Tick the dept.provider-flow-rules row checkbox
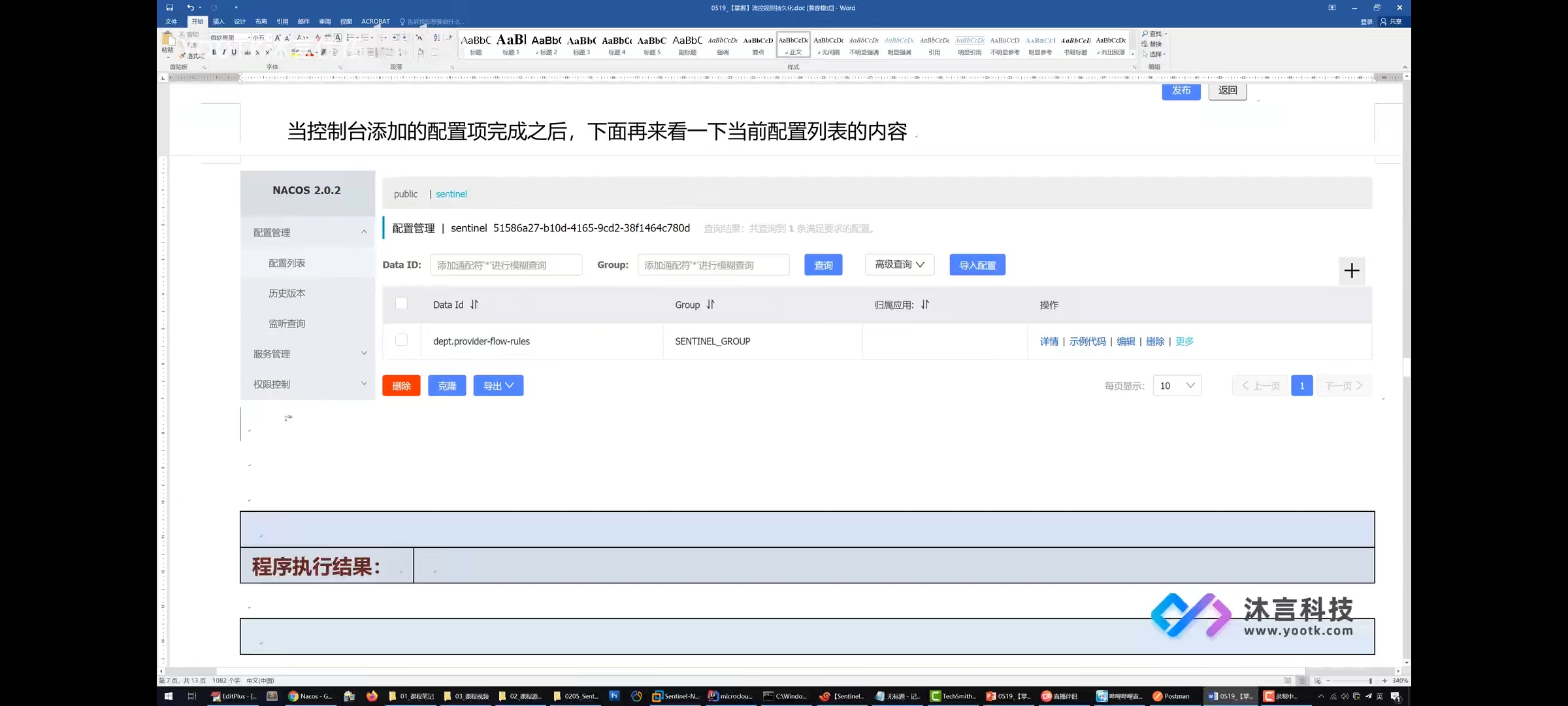 [x=401, y=340]
